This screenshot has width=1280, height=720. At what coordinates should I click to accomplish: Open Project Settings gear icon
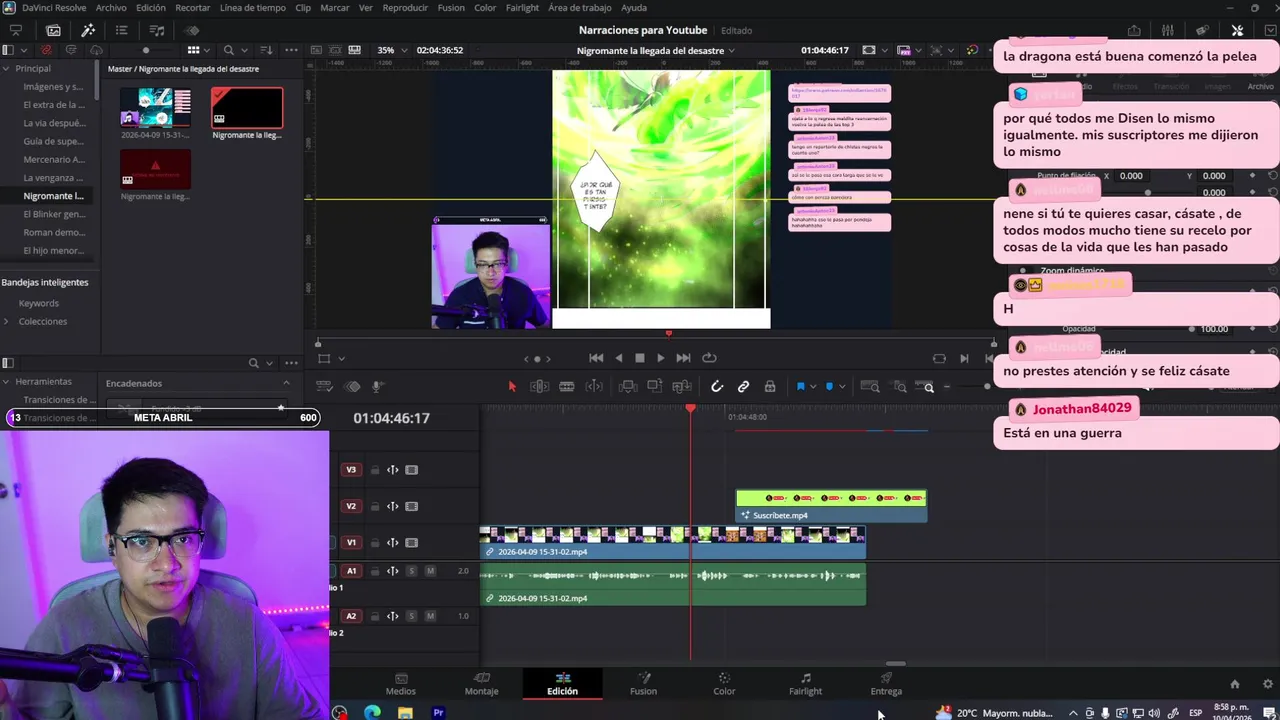coord(1269,684)
